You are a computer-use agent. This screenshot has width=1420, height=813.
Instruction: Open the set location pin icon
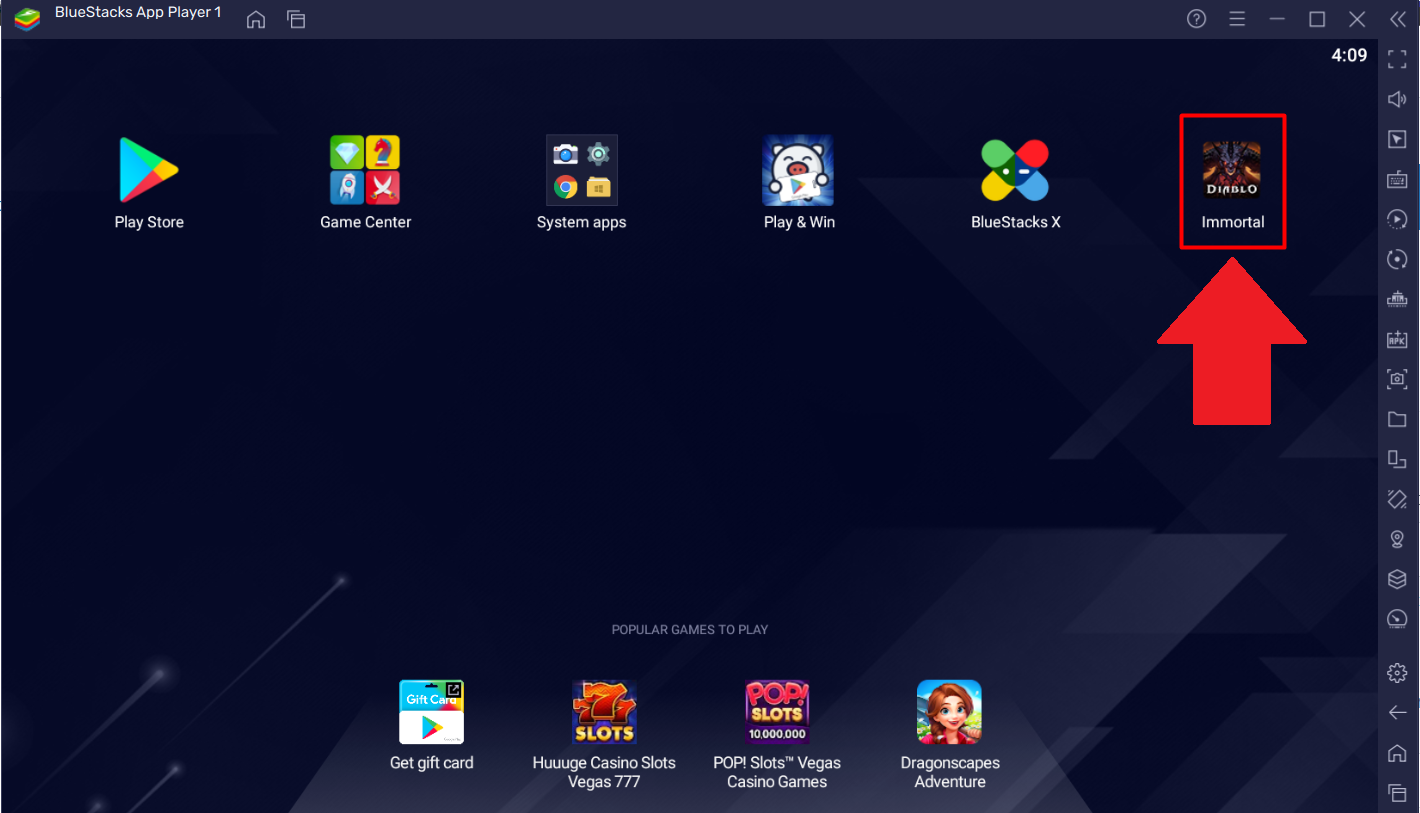pos(1397,539)
